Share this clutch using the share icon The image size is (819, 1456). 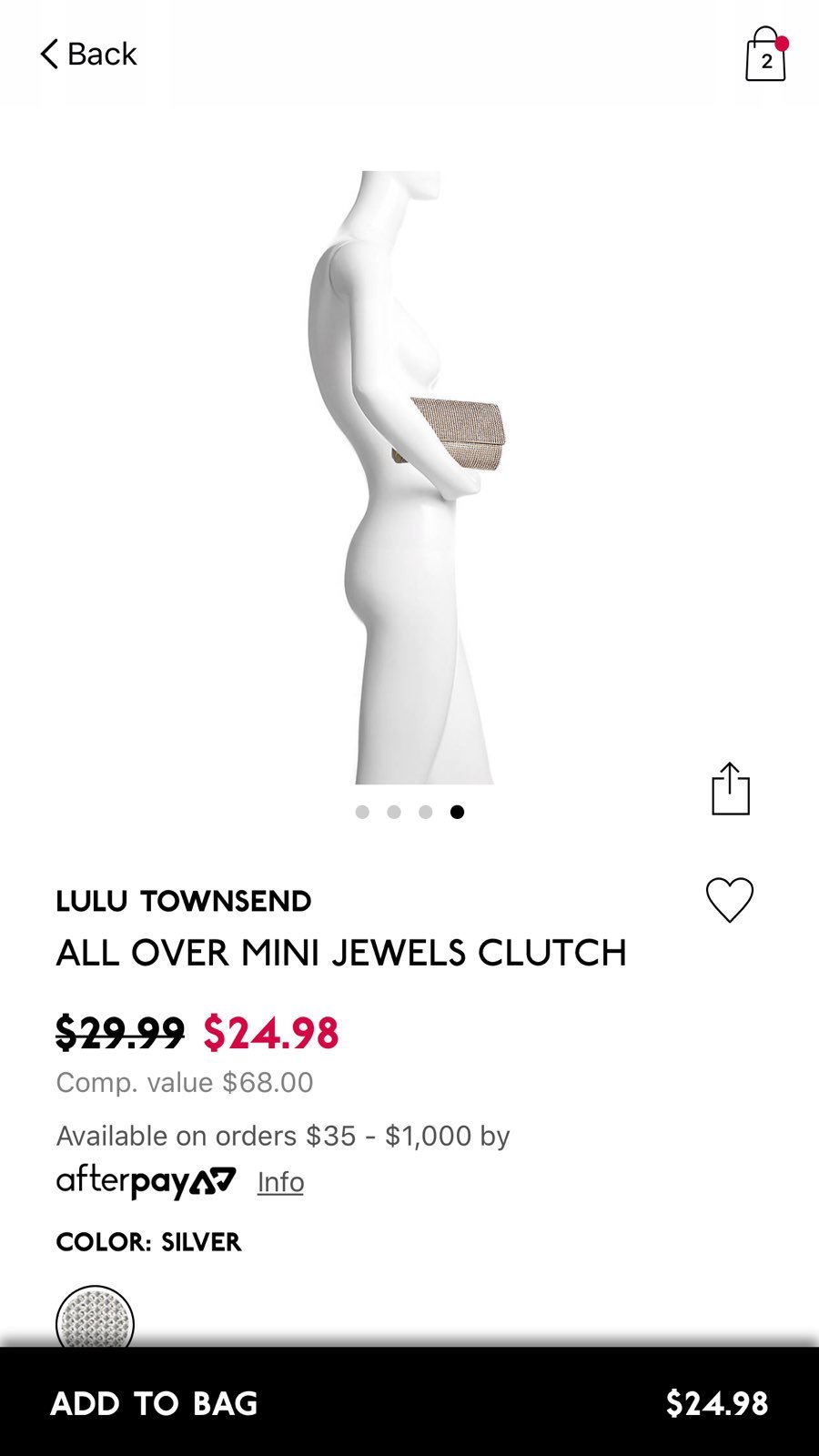coord(731,788)
